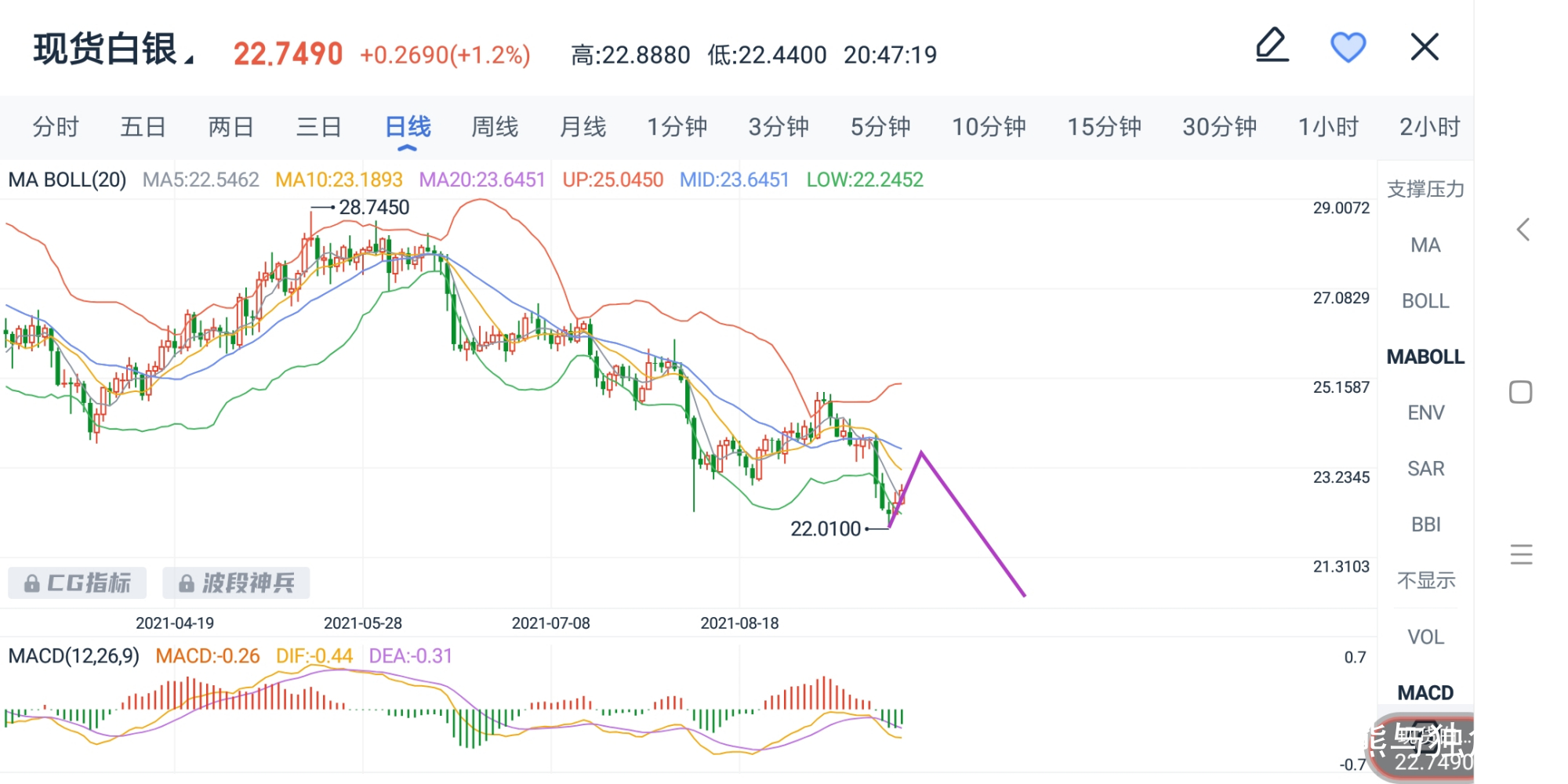Click the DIF:-0.44 value
The height and width of the screenshot is (784, 1568).
point(314,655)
